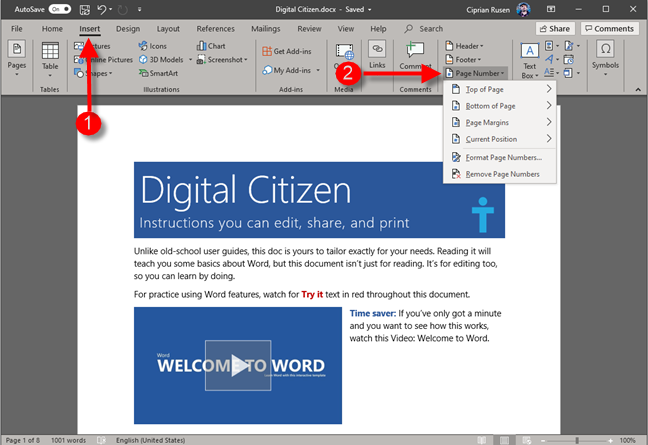The height and width of the screenshot is (445, 648).
Task: Click the Digital Citizen title banner
Action: (x=319, y=200)
